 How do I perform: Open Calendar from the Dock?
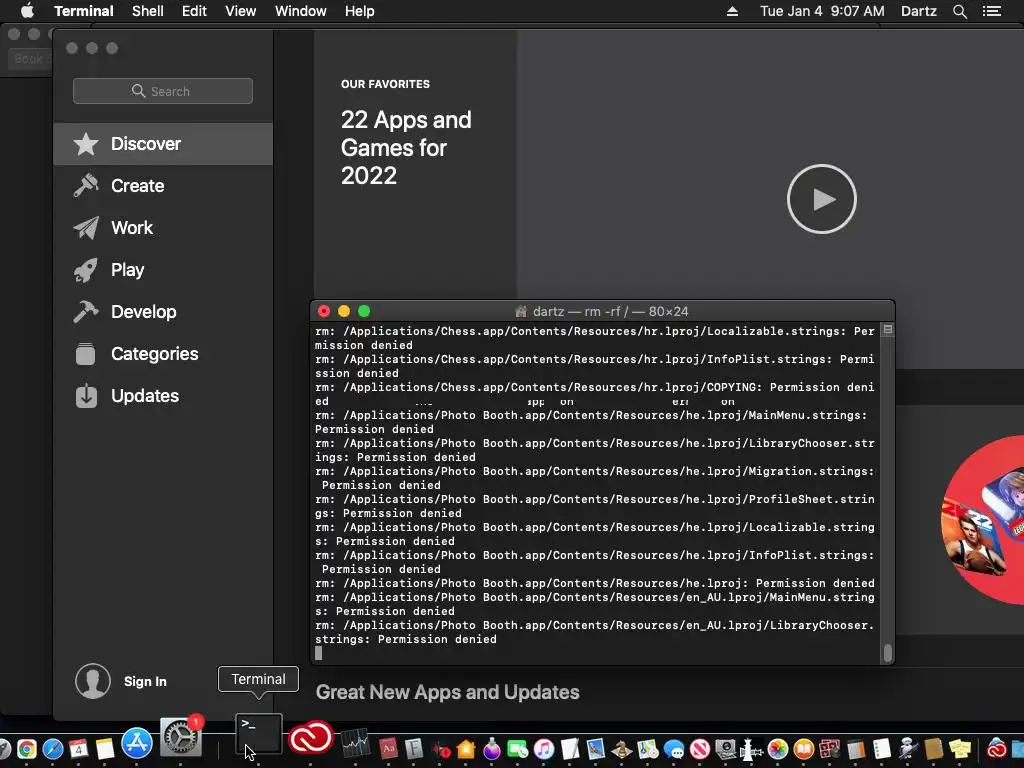pyautogui.click(x=78, y=748)
